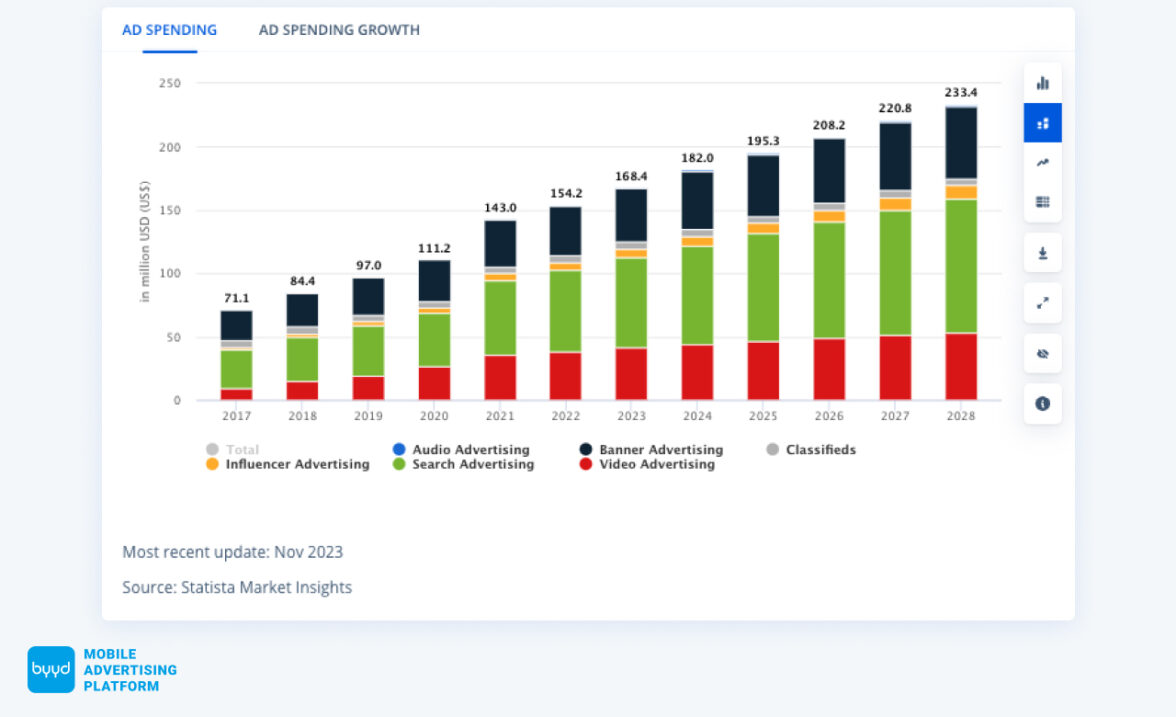This screenshot has height=717, width=1176.
Task: Select the bar chart view icon
Action: 1042,83
